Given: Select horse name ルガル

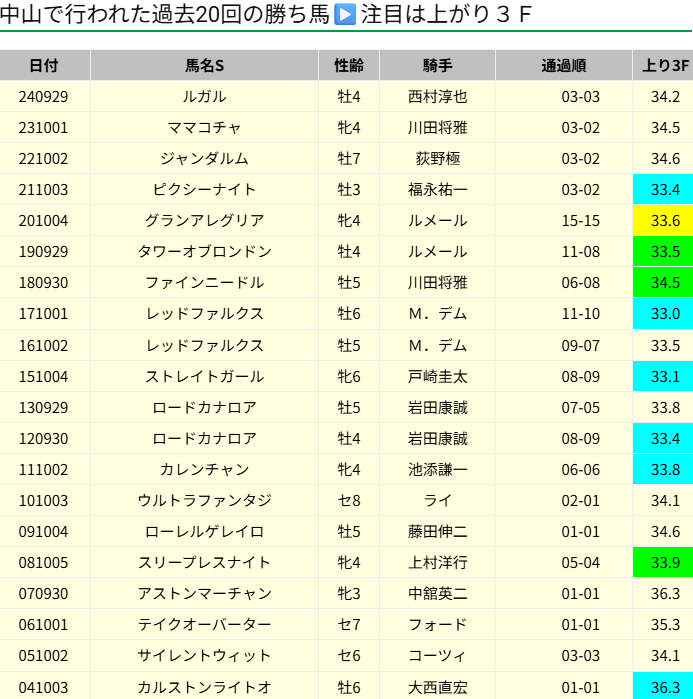Looking at the screenshot, I should pyautogui.click(x=204, y=96).
